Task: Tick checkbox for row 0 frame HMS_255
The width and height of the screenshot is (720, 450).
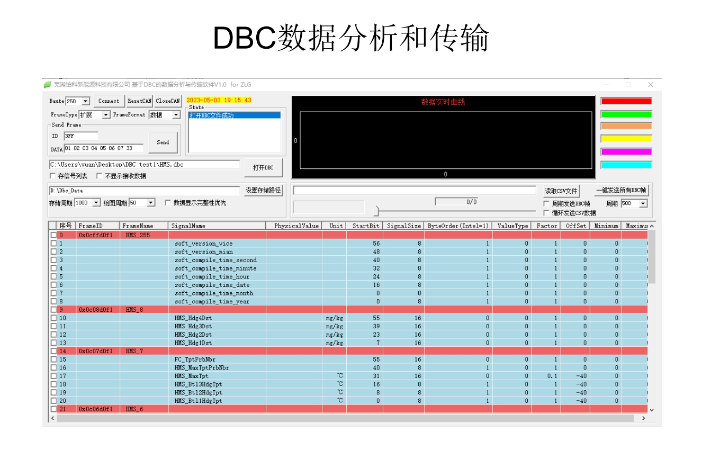Action: click(x=53, y=235)
